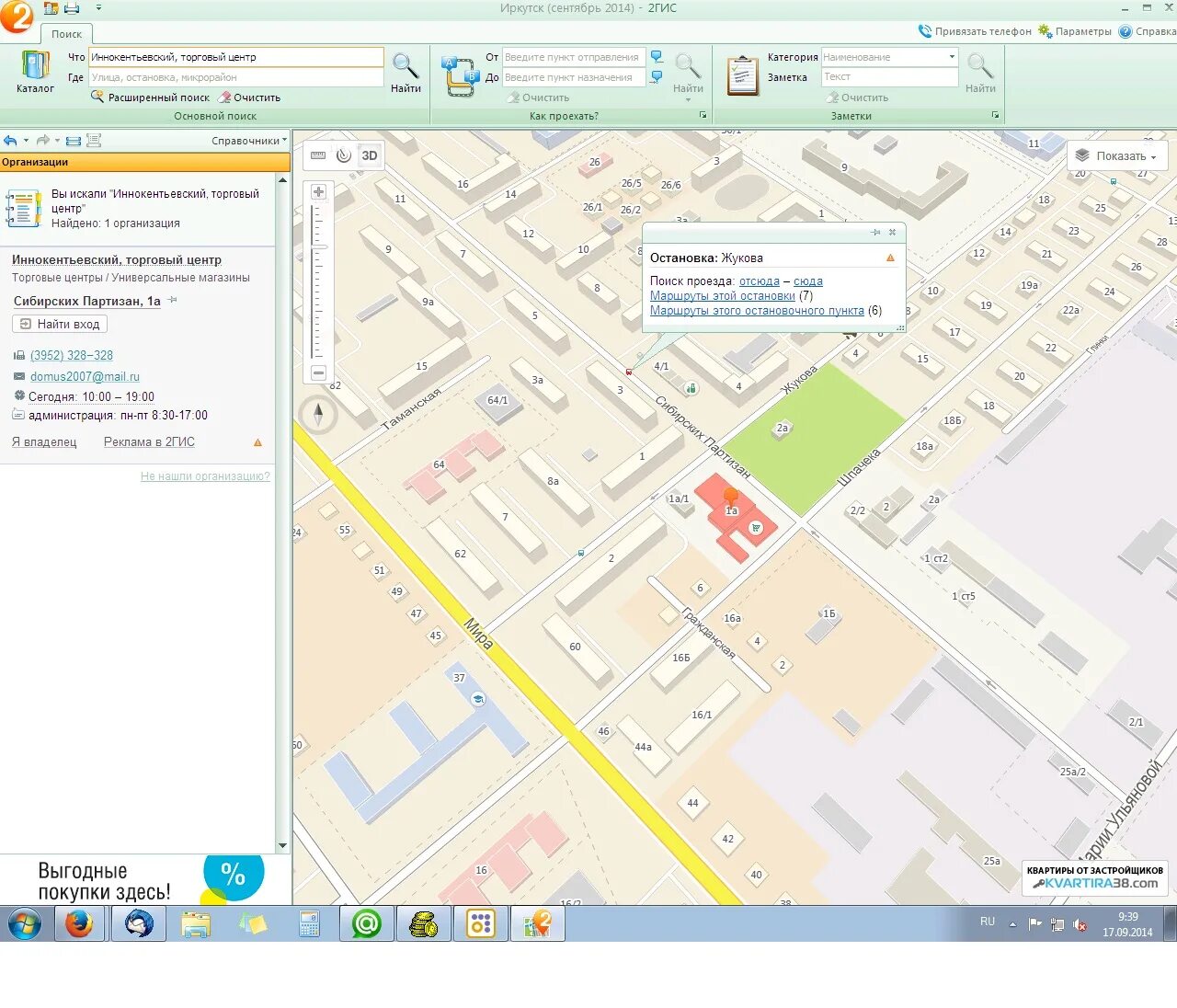The height and width of the screenshot is (1008, 1177).
Task: Open Привязать телефон
Action: tap(975, 31)
